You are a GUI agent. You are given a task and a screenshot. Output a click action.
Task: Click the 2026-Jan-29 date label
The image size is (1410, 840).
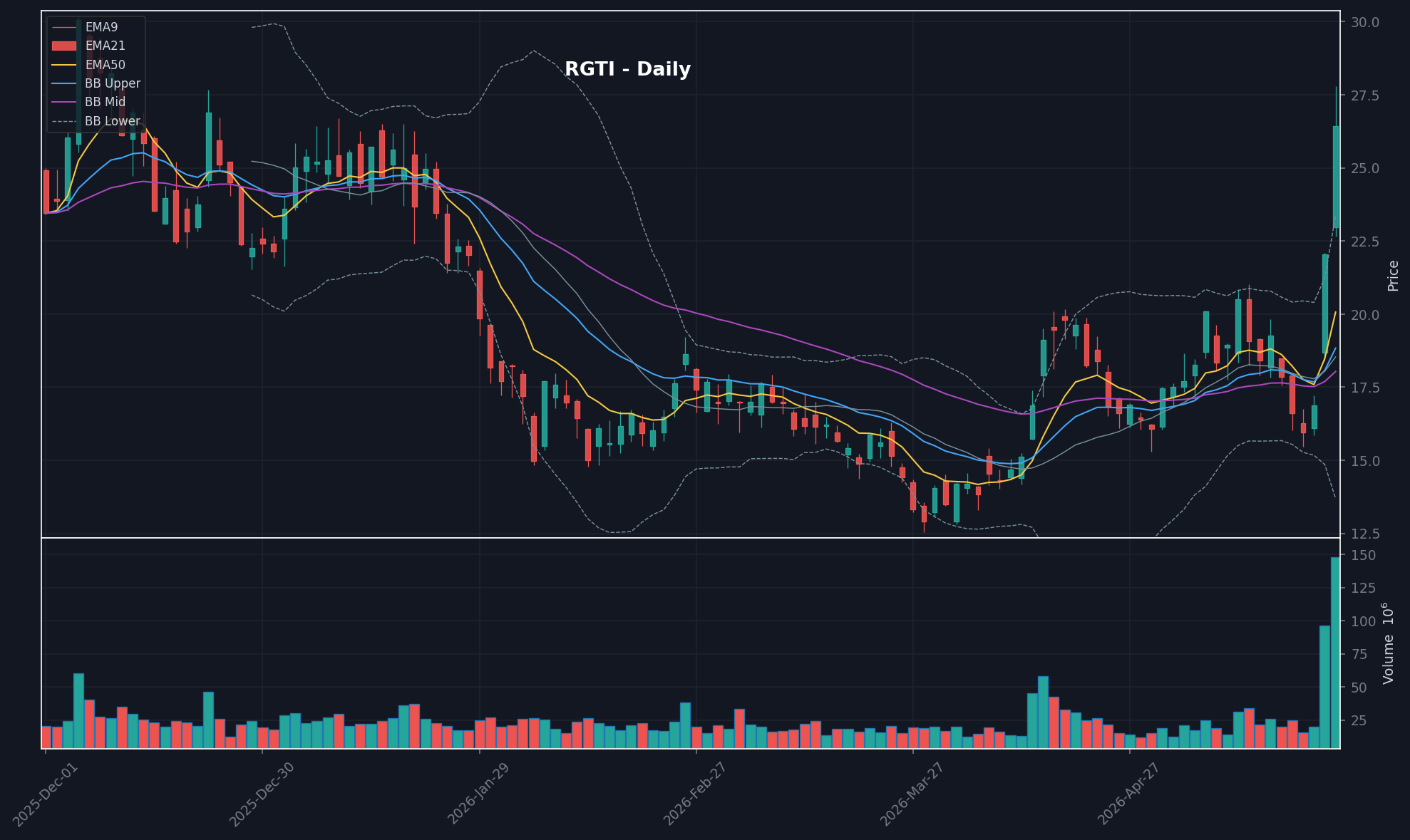(x=480, y=794)
